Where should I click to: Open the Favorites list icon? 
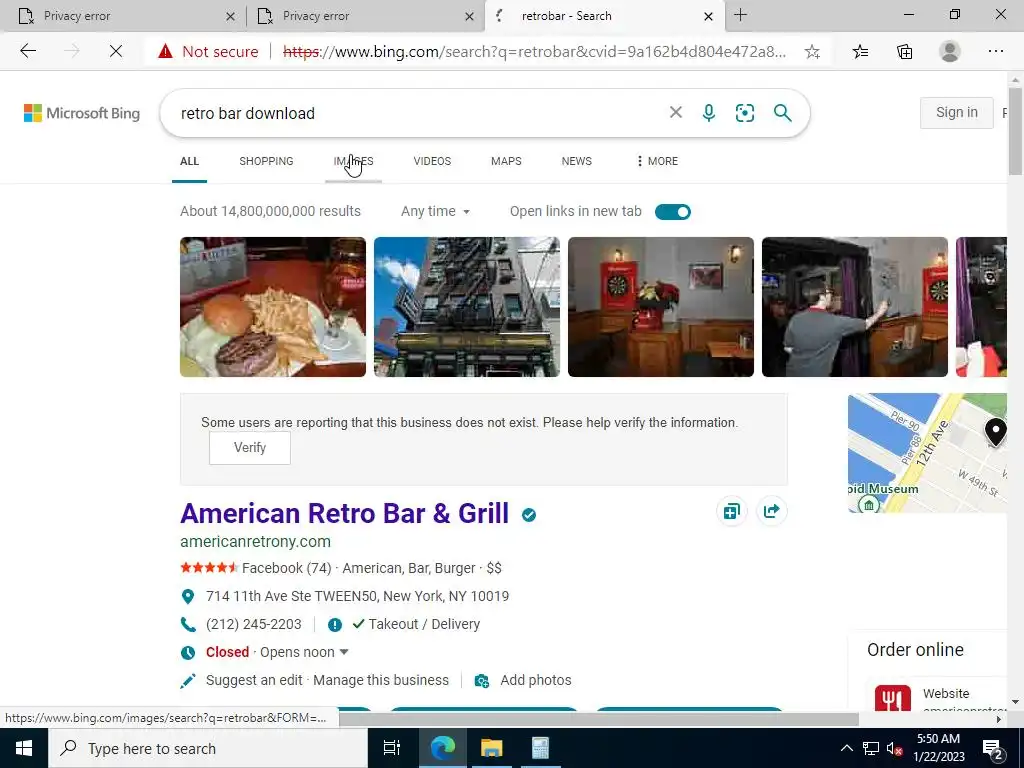click(860, 52)
